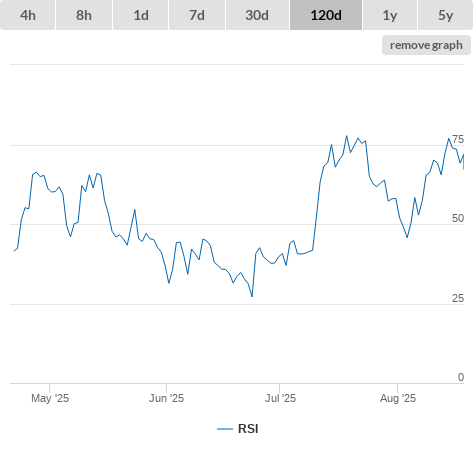Click the remove graph button
This screenshot has width=474, height=455.
(426, 45)
